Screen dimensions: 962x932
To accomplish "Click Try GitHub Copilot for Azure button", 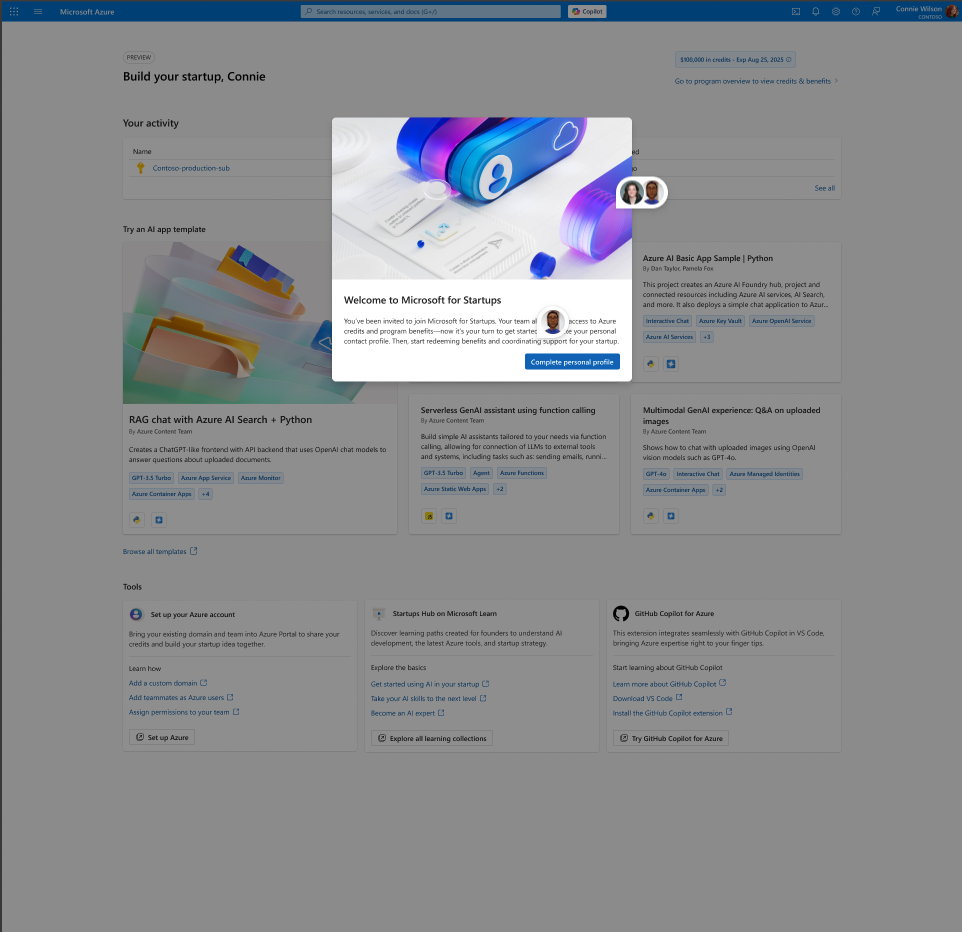I will [671, 739].
